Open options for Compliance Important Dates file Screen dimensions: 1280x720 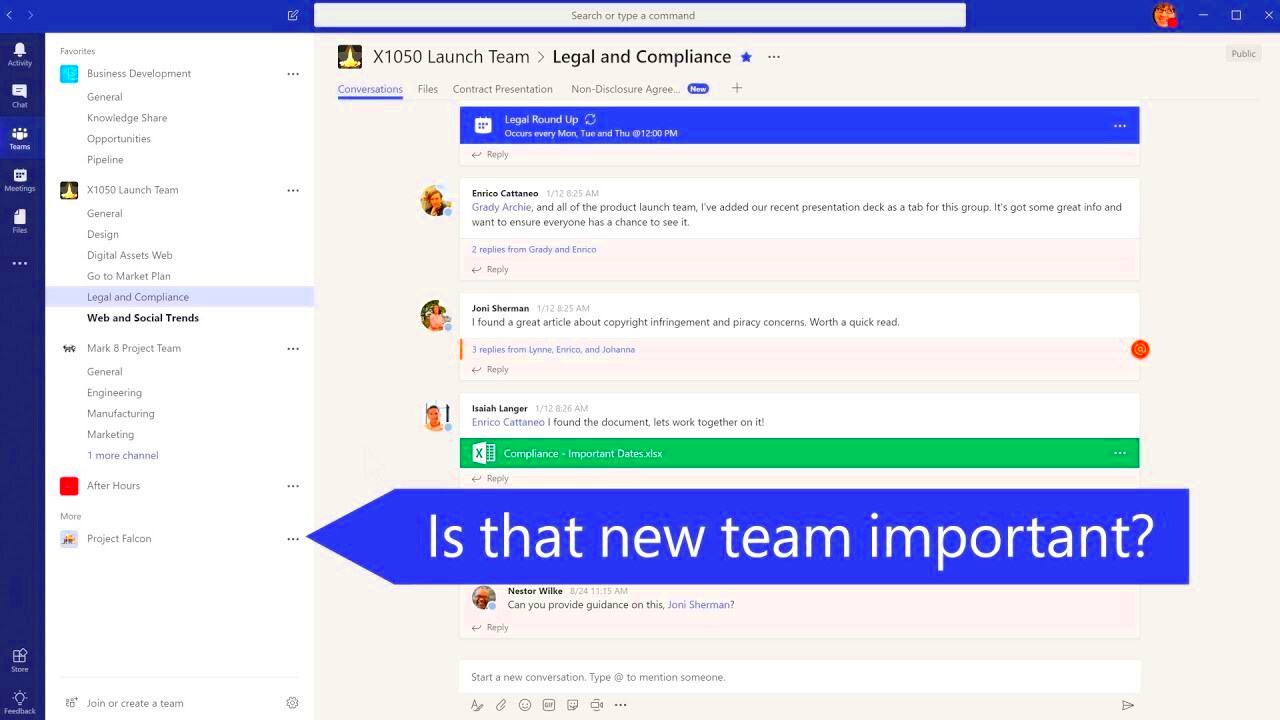(x=1120, y=453)
